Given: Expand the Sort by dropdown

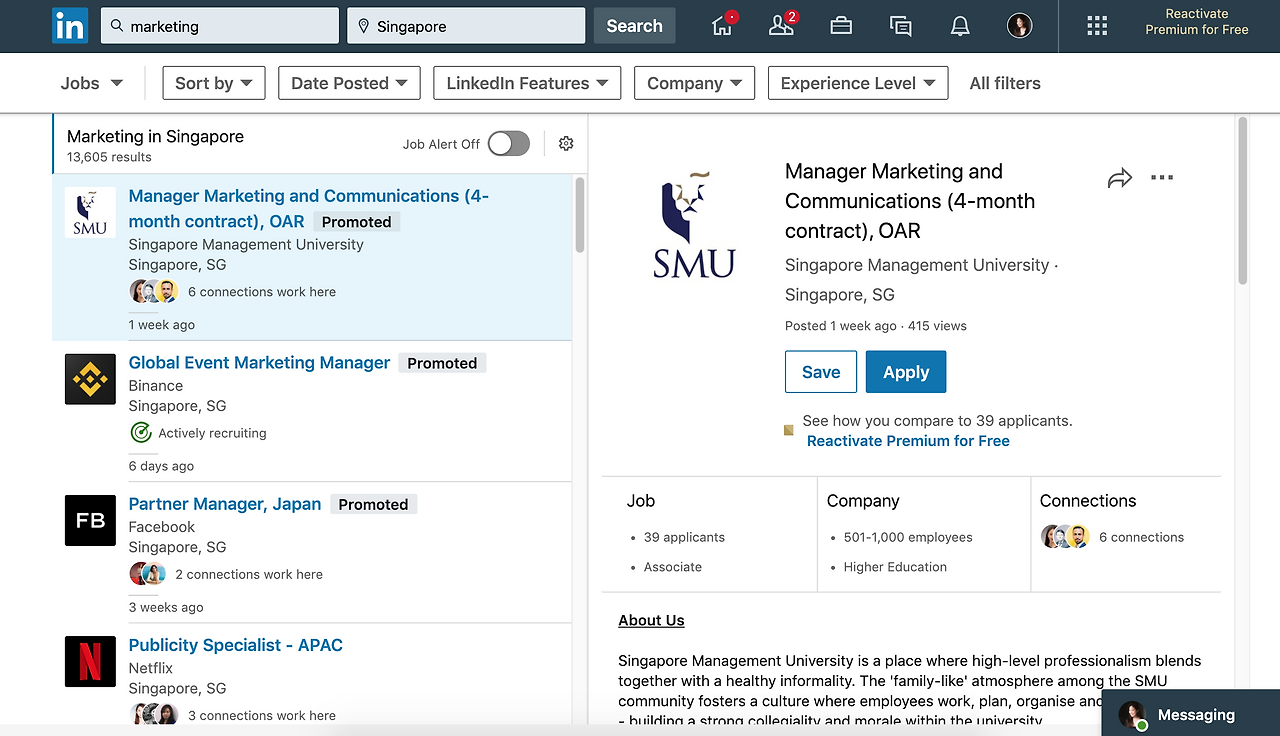Looking at the screenshot, I should coord(214,83).
